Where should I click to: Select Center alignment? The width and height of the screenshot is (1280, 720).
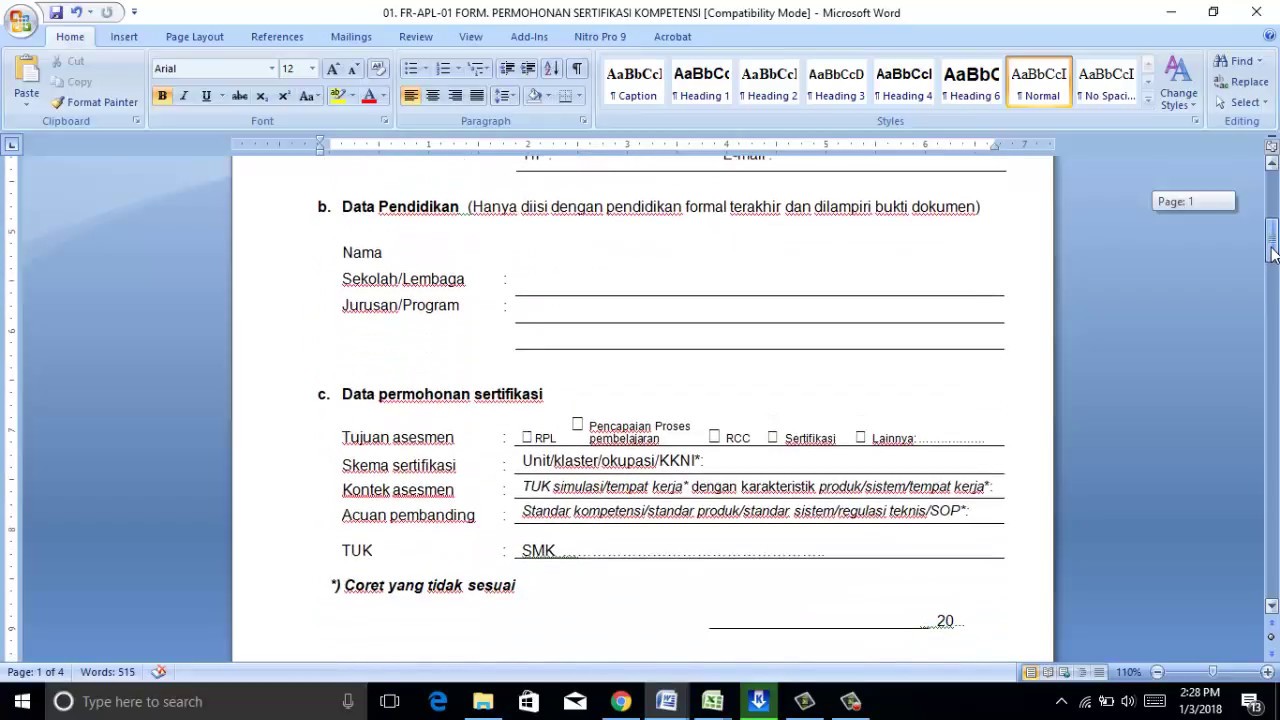point(433,96)
